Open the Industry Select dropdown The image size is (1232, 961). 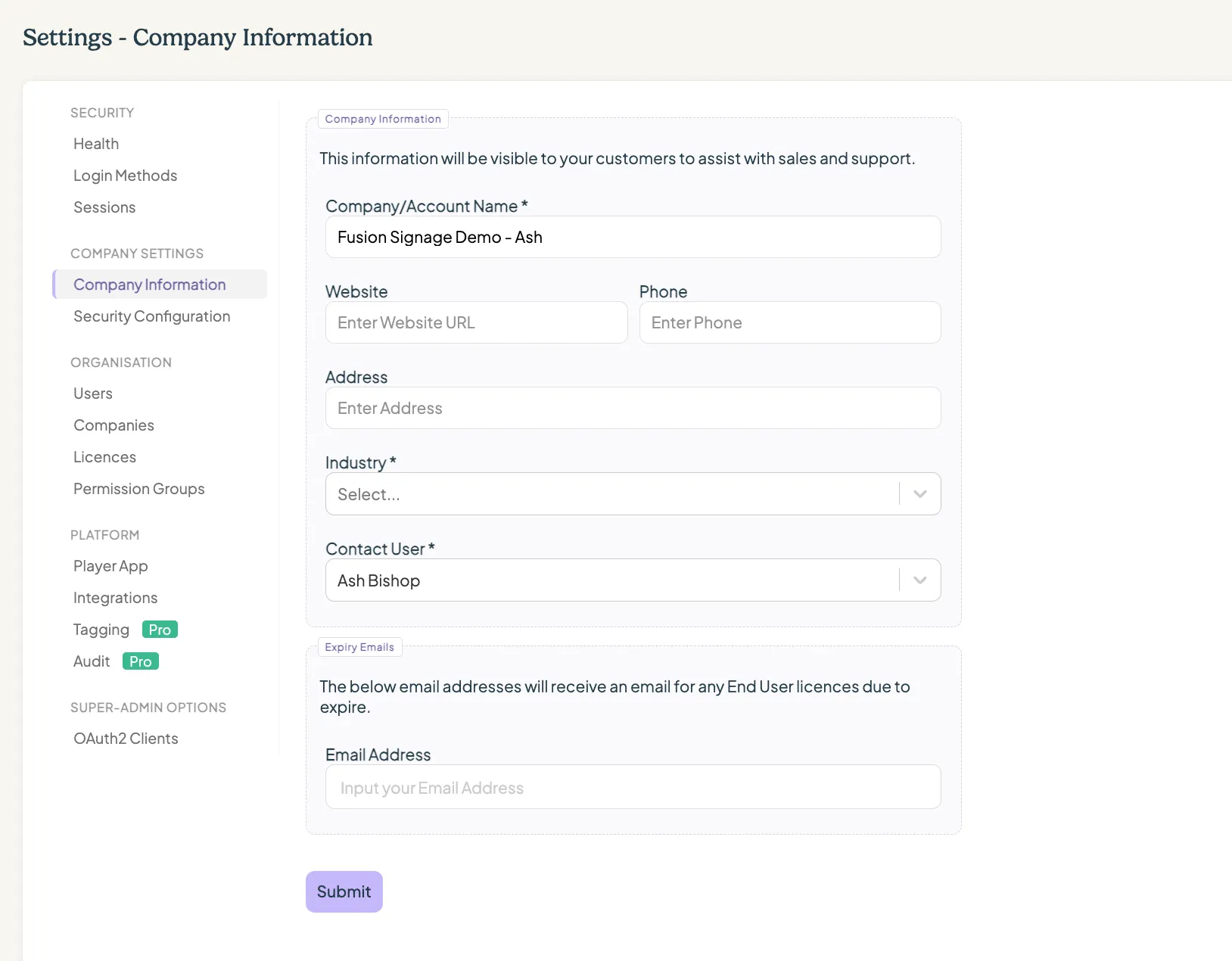[633, 494]
